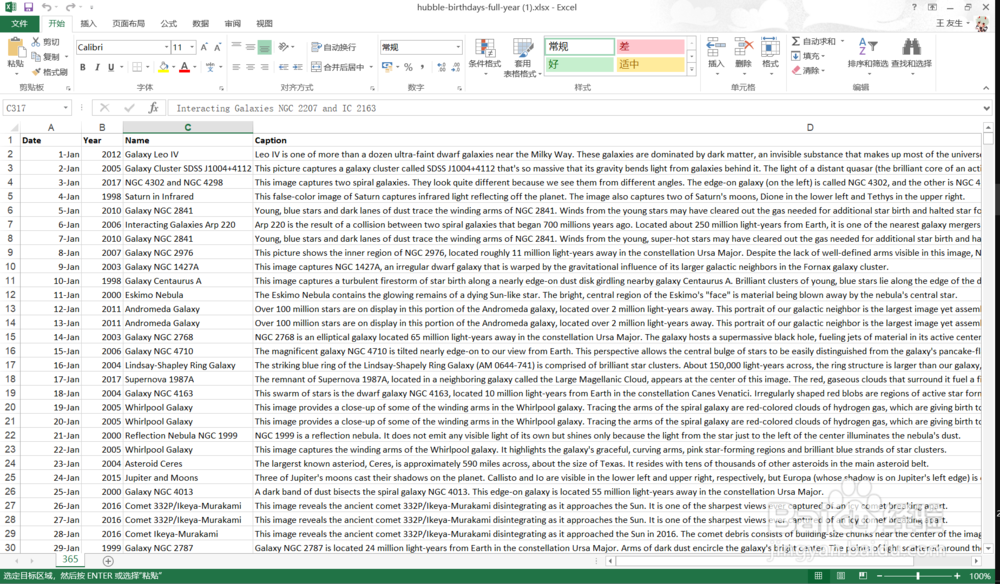
Task: Open the Name Box dropdown arrow
Action: point(65,108)
